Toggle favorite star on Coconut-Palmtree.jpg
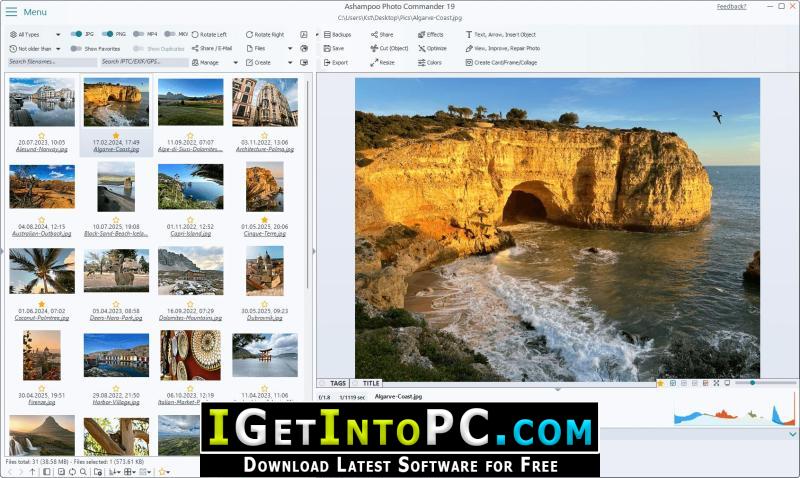The image size is (800, 478). pos(42,304)
